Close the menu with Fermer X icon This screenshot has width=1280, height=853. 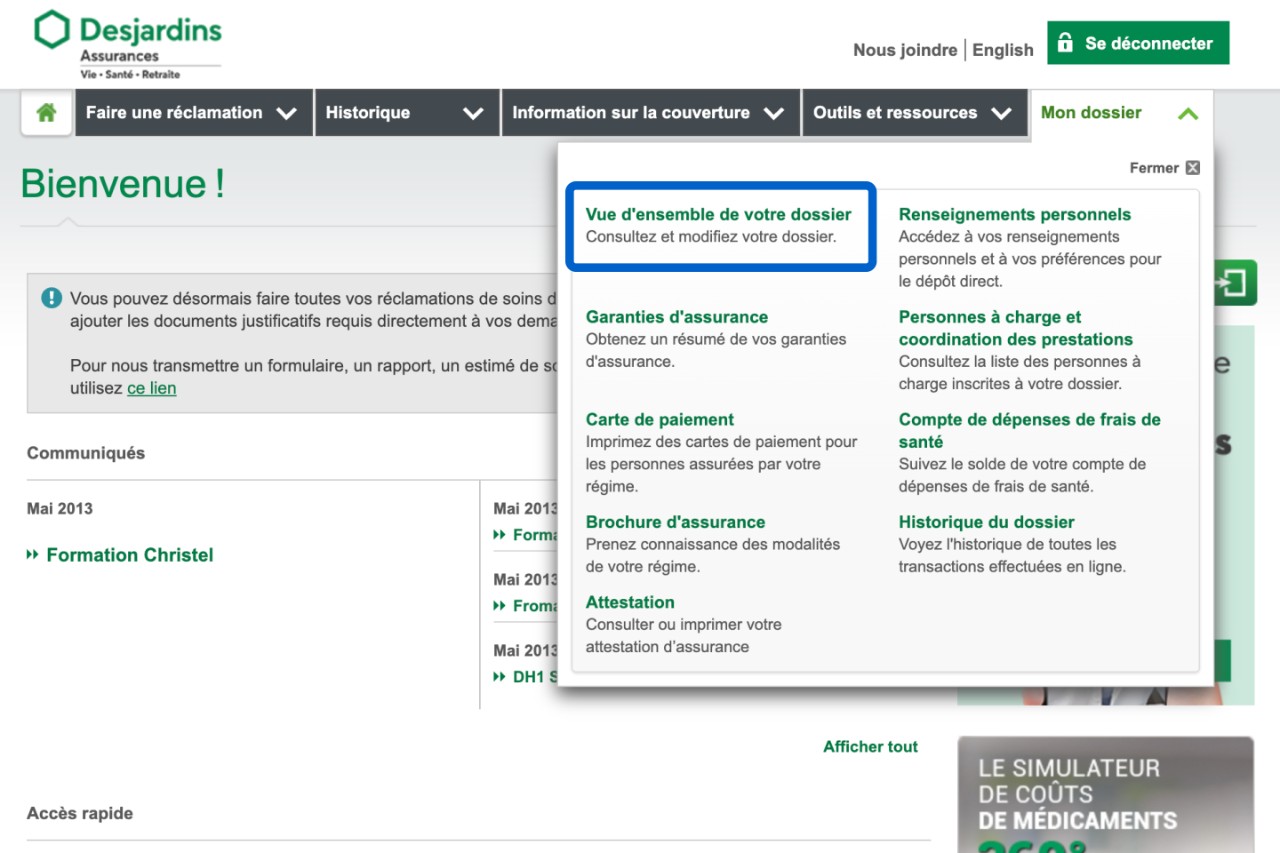pos(1192,168)
